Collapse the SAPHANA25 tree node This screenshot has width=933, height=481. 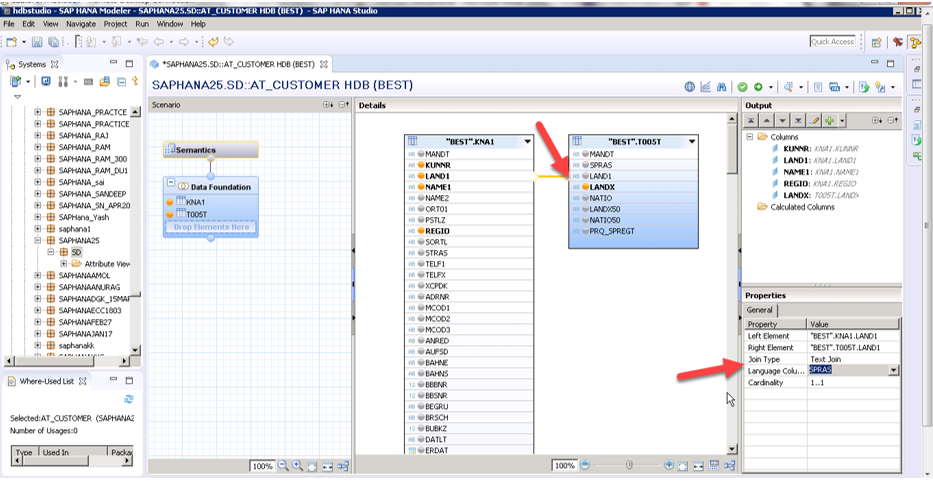[x=38, y=240]
